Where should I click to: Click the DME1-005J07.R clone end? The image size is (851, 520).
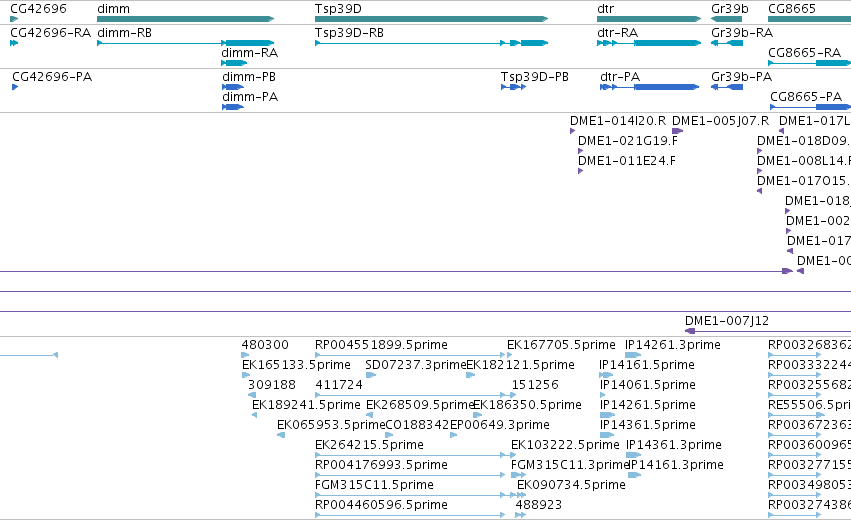pos(677,131)
